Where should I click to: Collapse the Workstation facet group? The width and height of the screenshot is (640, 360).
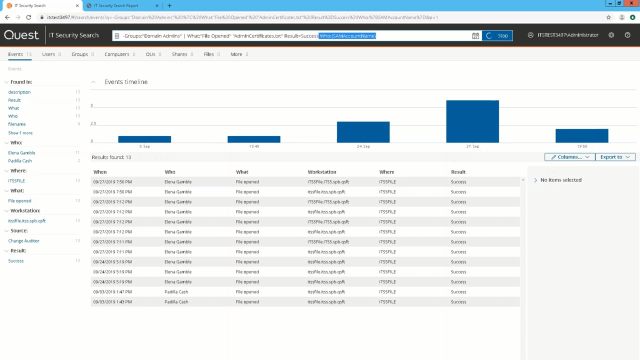click(7, 211)
